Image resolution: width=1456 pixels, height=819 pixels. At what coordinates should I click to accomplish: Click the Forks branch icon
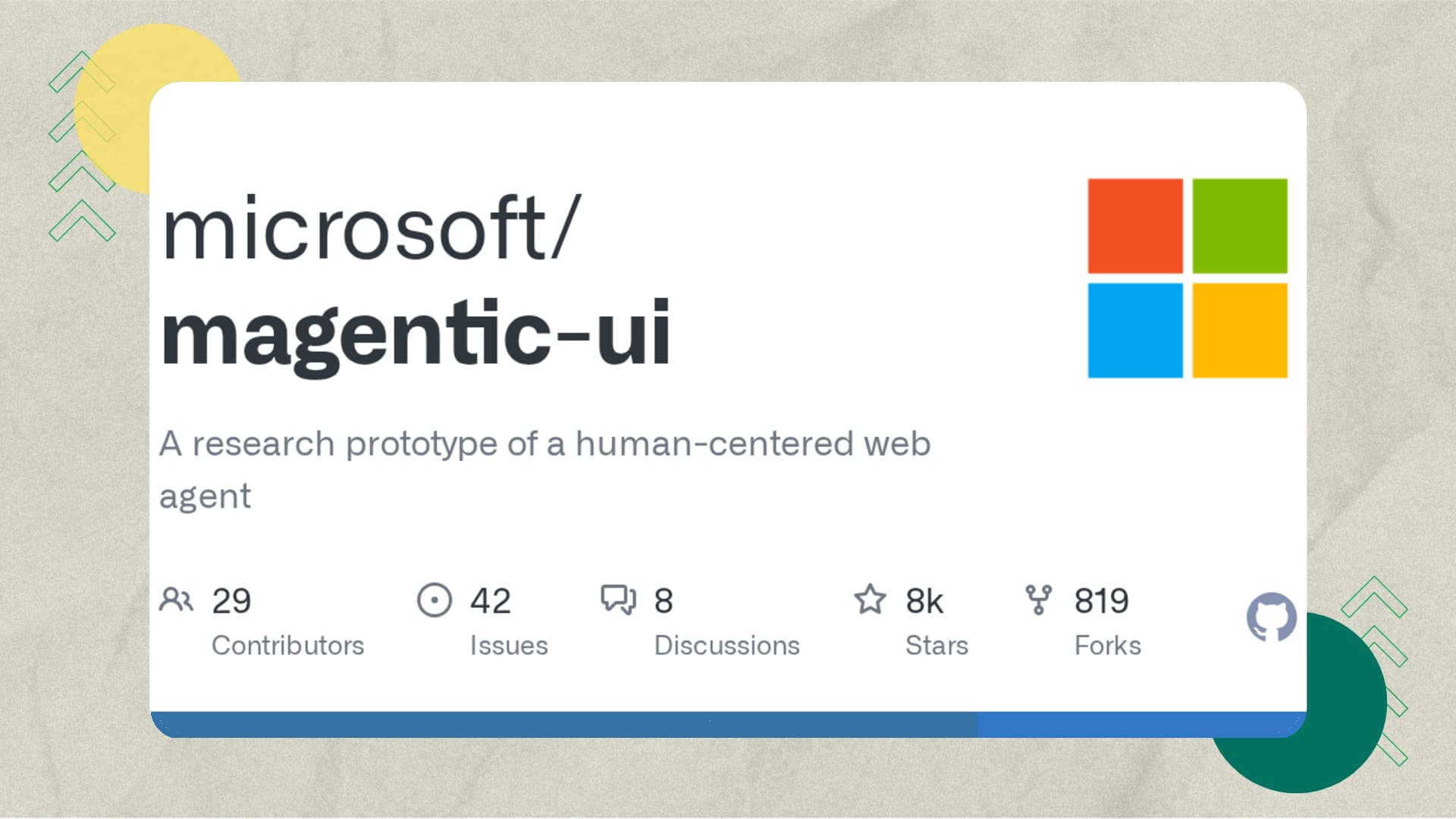pos(1038,599)
